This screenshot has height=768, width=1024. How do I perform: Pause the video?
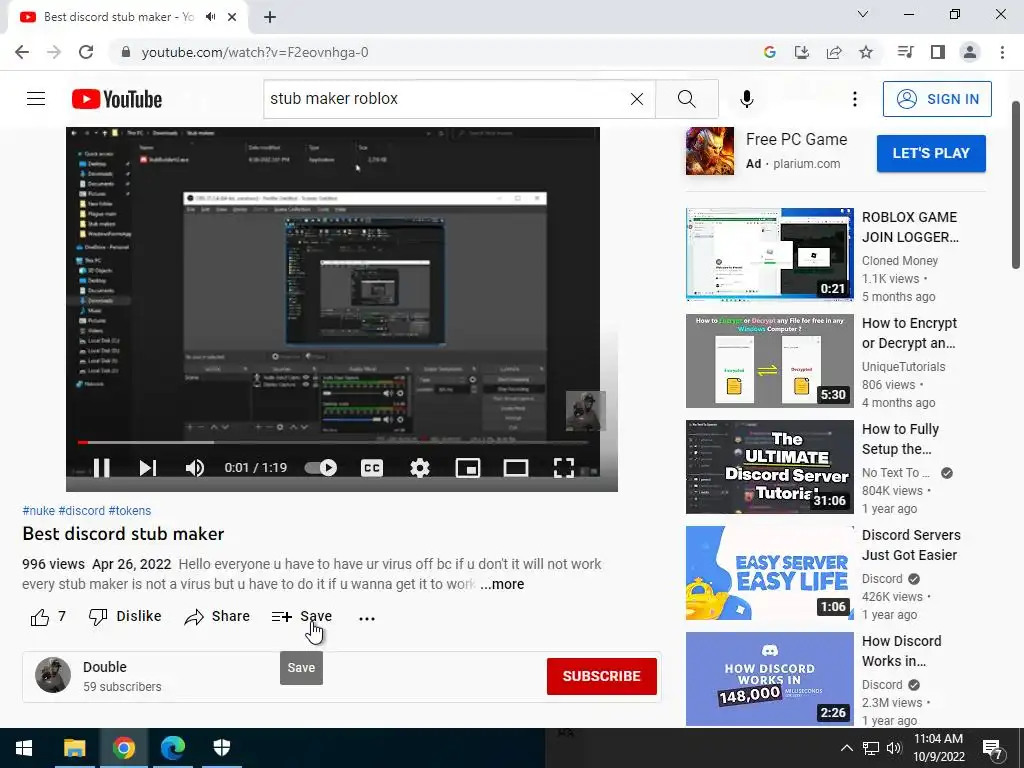click(x=101, y=468)
